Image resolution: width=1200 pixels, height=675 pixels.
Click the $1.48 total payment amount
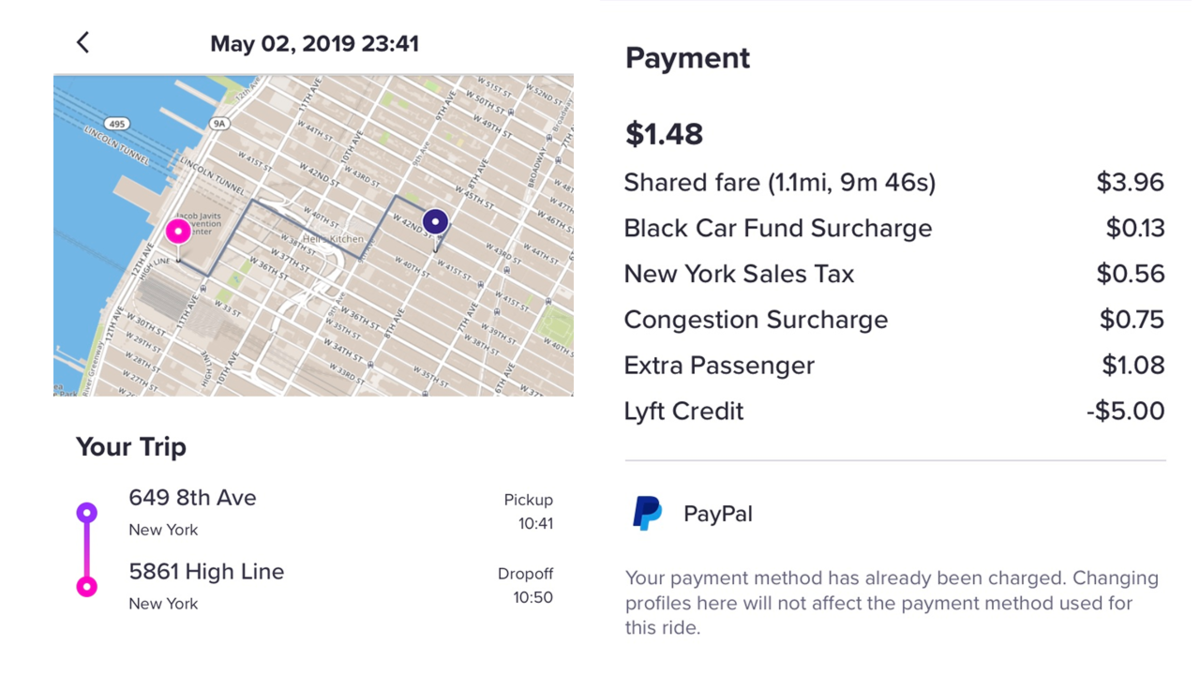[664, 133]
